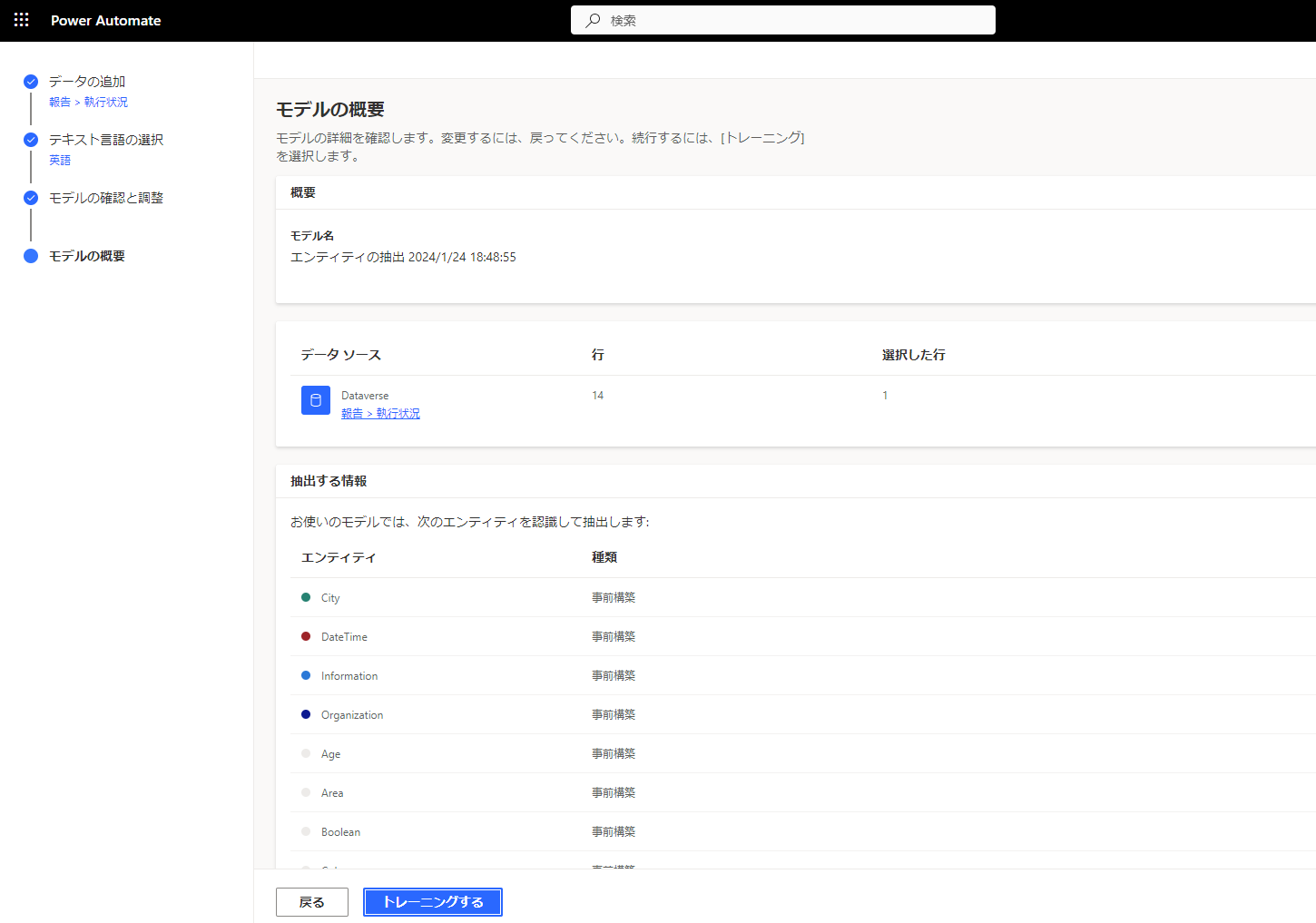The width and height of the screenshot is (1316, 923).
Task: Click the blue Information entity dot
Action: [x=306, y=675]
